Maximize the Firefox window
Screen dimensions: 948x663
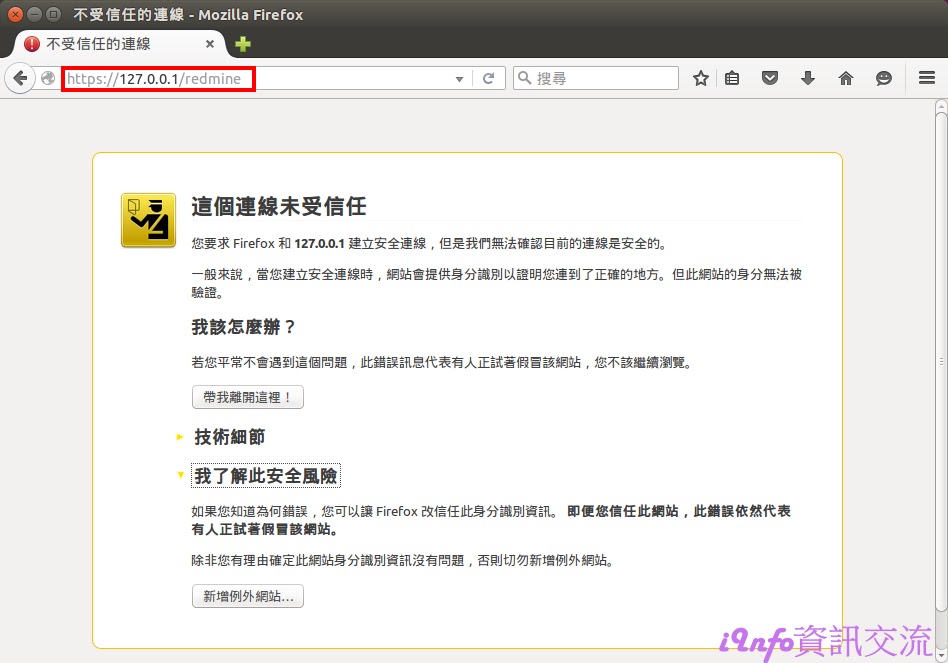coord(53,14)
